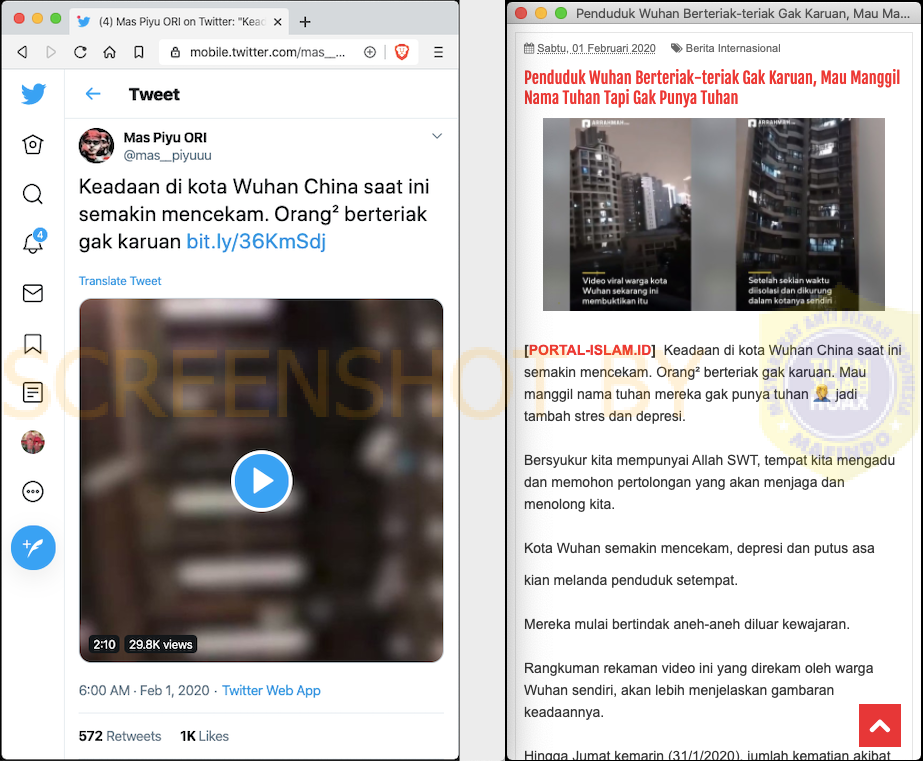The image size is (923, 761).
Task: Click the Twitter Web App link
Action: point(271,690)
